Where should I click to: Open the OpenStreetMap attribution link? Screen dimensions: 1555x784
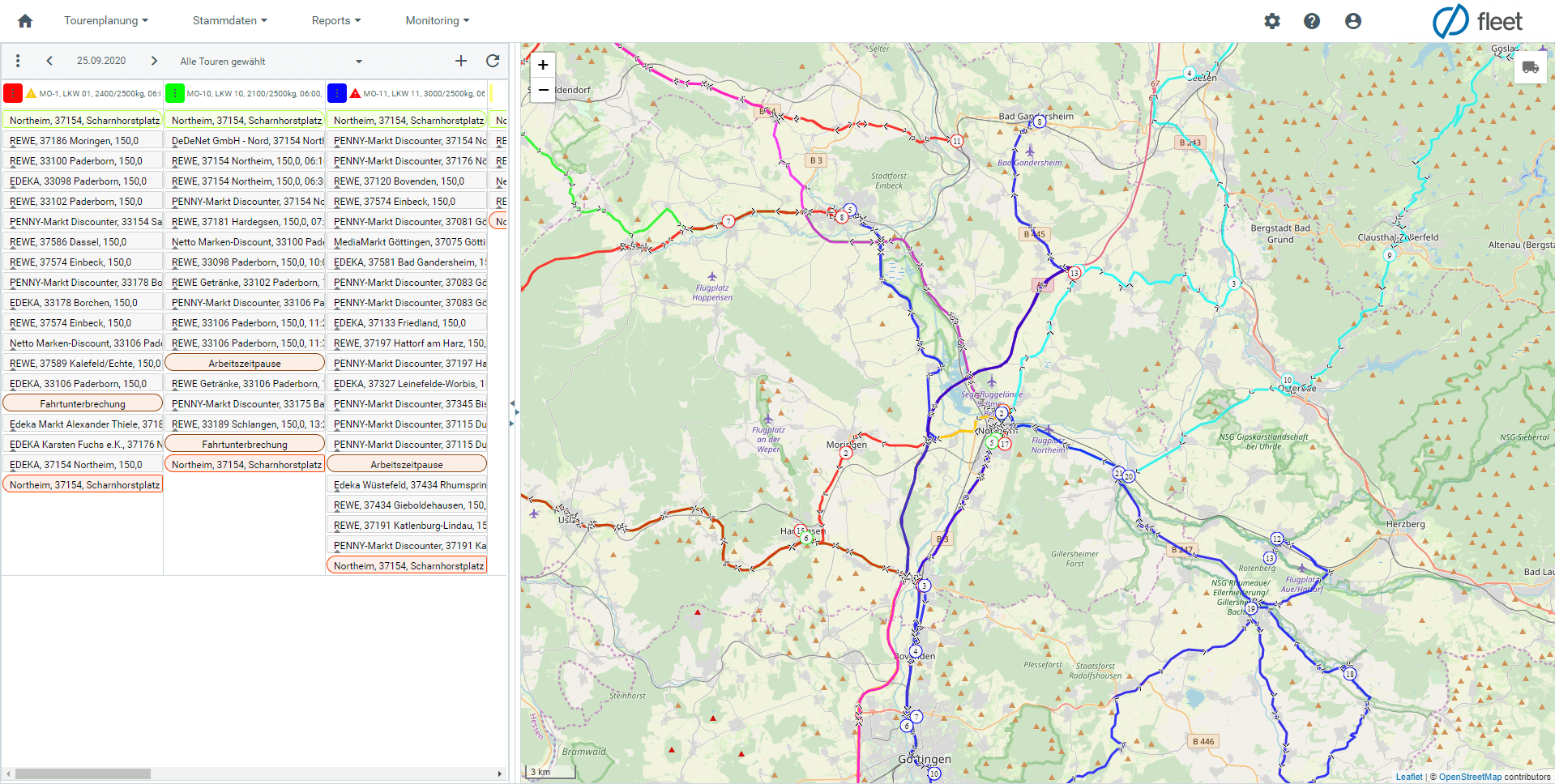1470,777
